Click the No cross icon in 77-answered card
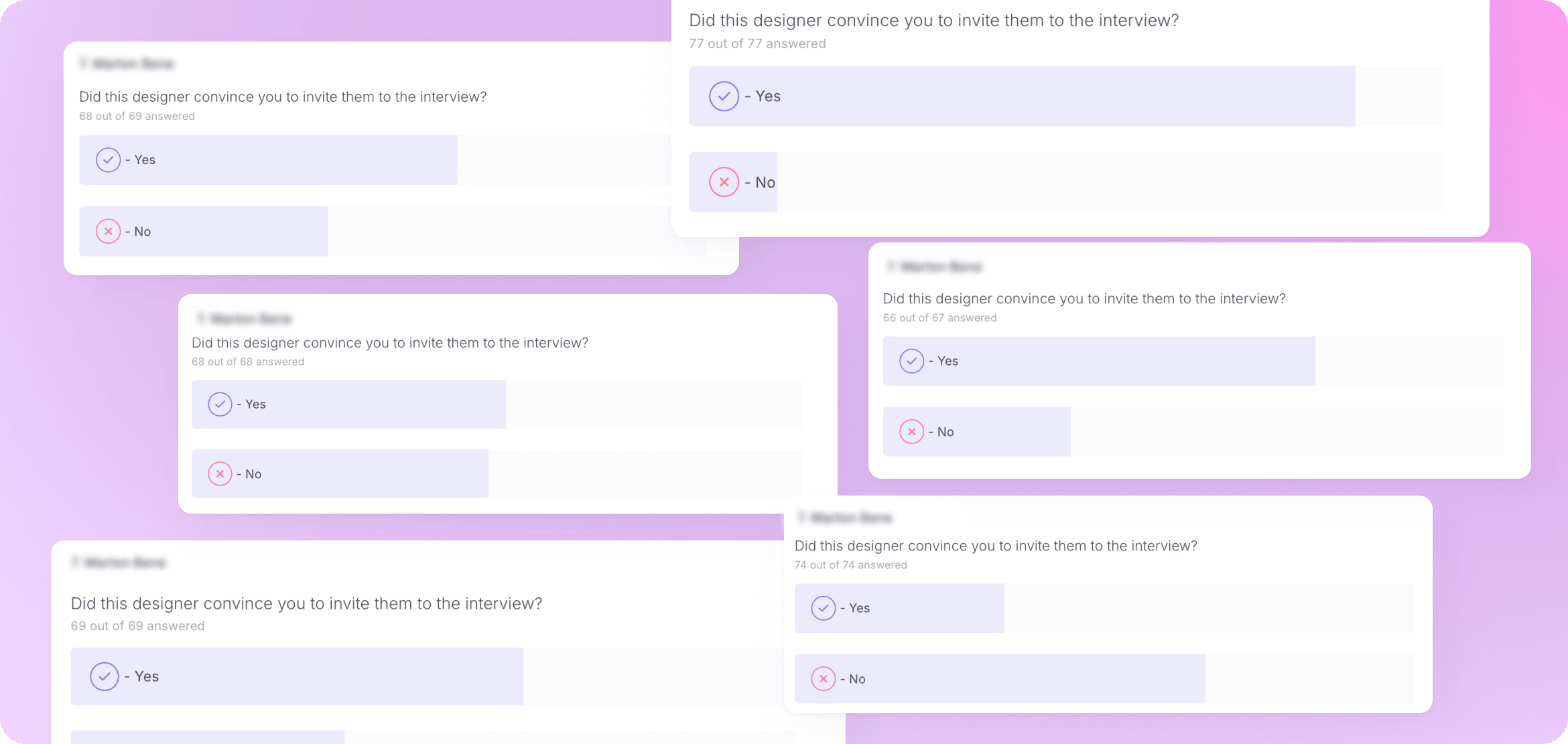Viewport: 1568px width, 744px height. (724, 182)
